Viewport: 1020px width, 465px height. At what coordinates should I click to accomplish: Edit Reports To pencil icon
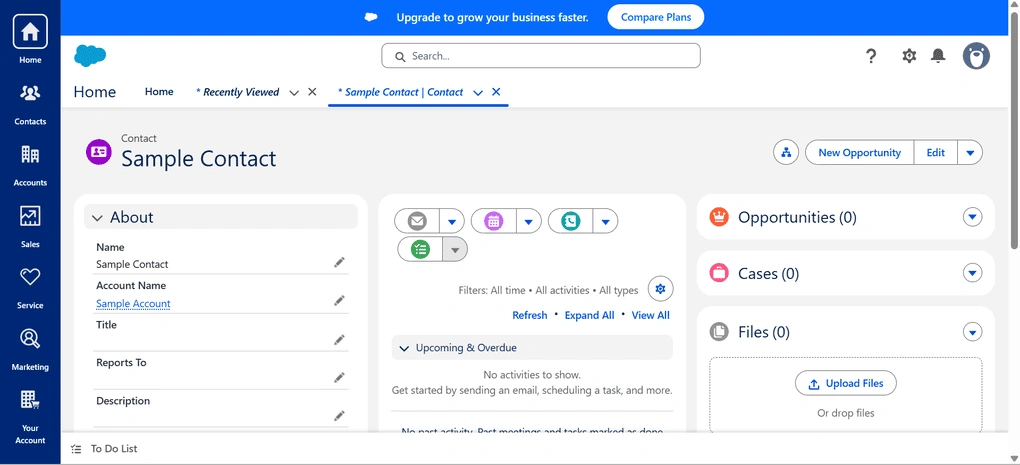click(339, 377)
